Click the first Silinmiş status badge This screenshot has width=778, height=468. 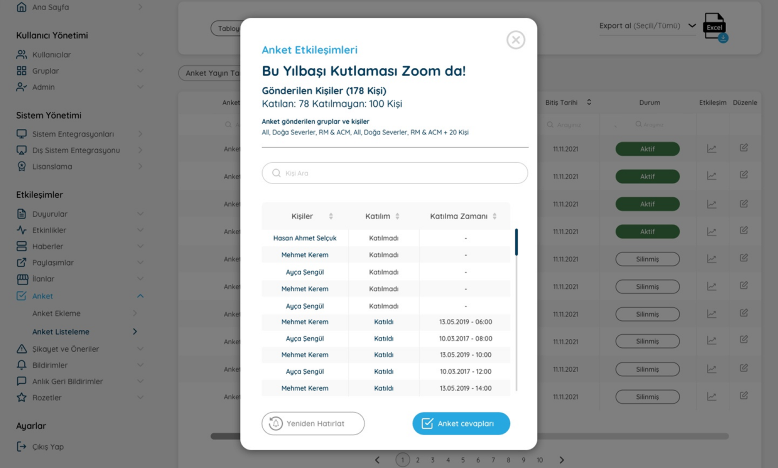click(648, 259)
